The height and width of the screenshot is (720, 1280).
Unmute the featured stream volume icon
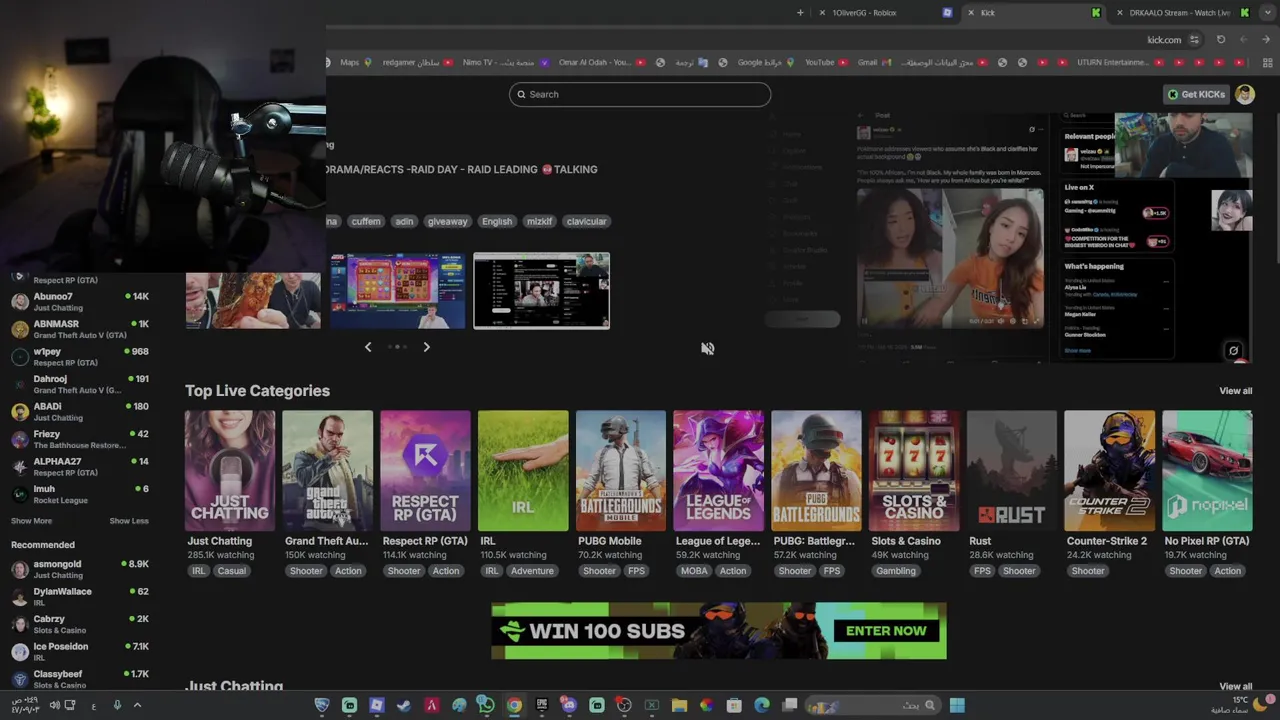pyautogui.click(x=707, y=348)
